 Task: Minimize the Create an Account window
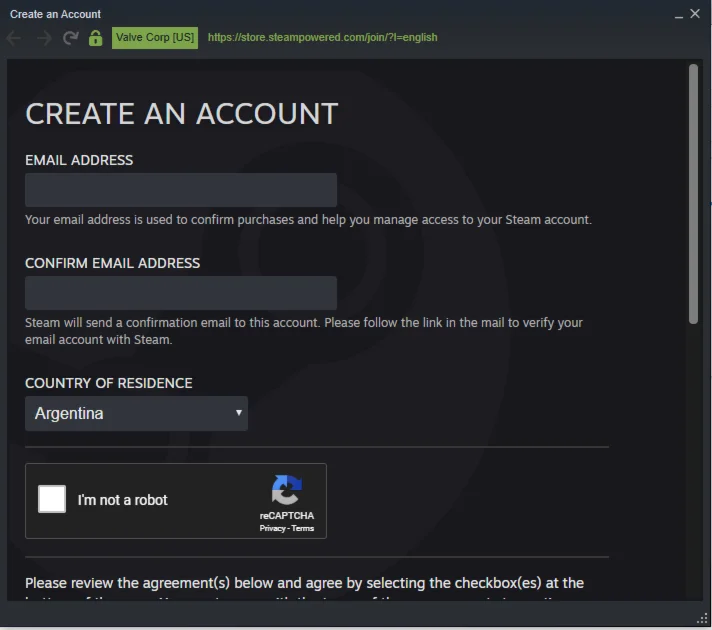tap(678, 15)
